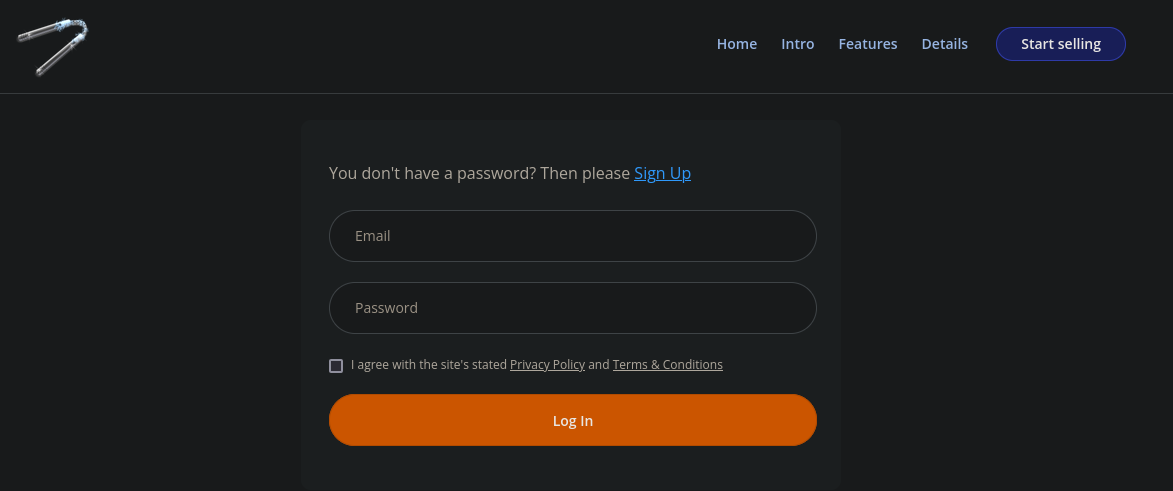Click the dark blue Start selling pill
Viewport: 1173px width, 491px height.
coord(1061,44)
